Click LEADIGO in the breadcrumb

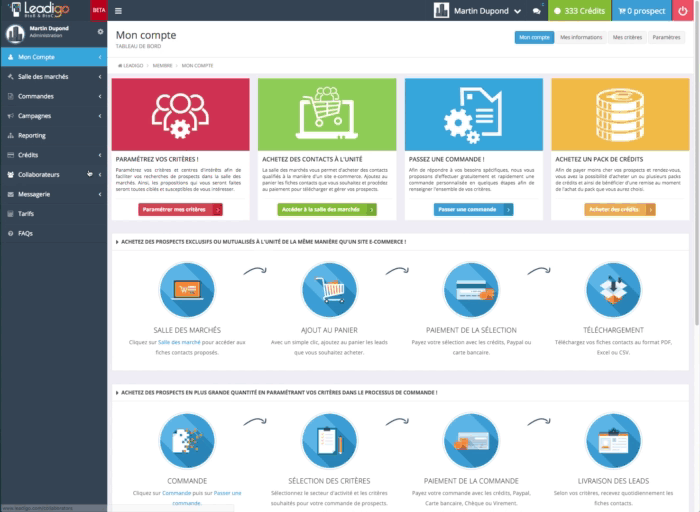tap(131, 66)
